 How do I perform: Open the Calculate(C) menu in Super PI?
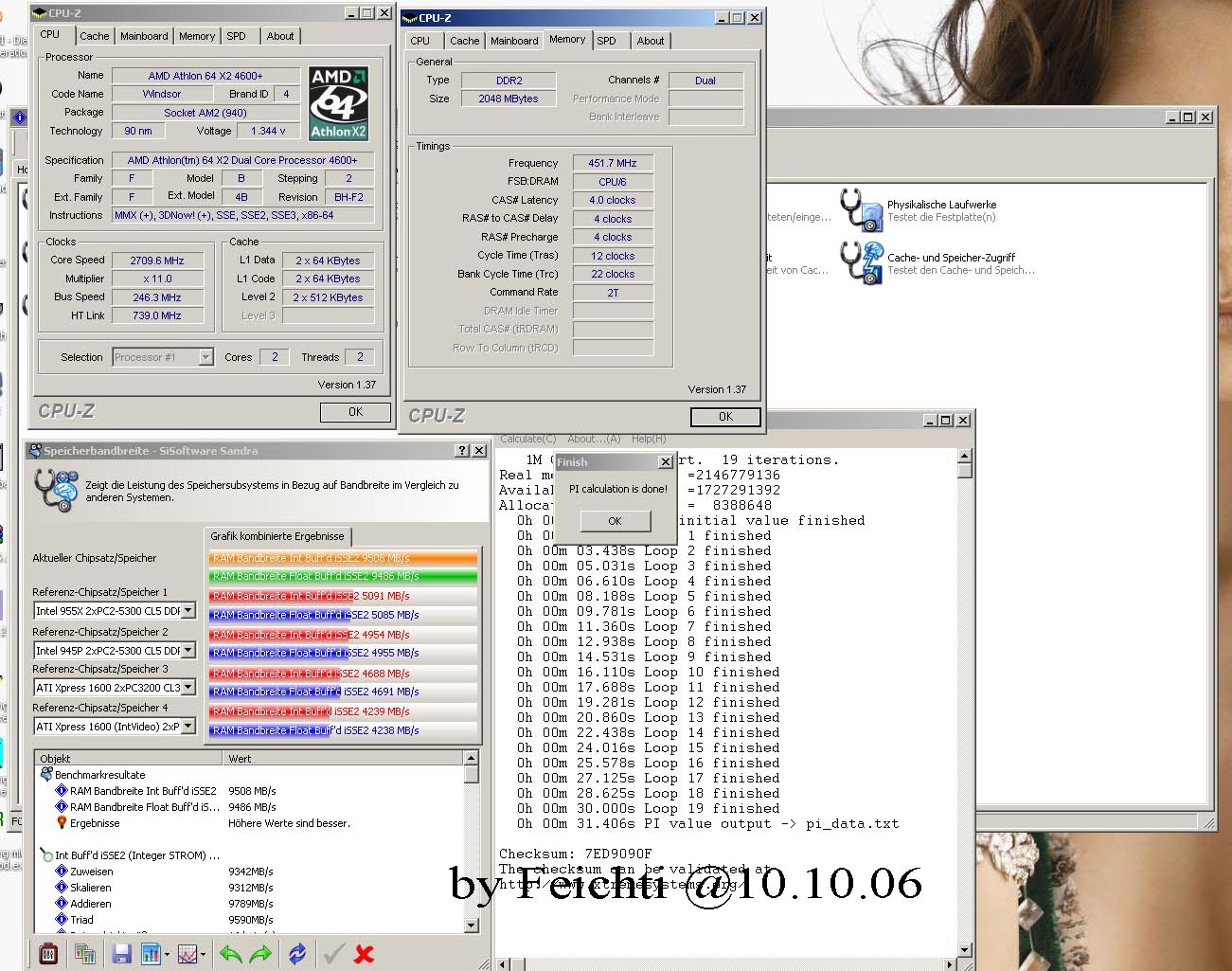coord(528,439)
